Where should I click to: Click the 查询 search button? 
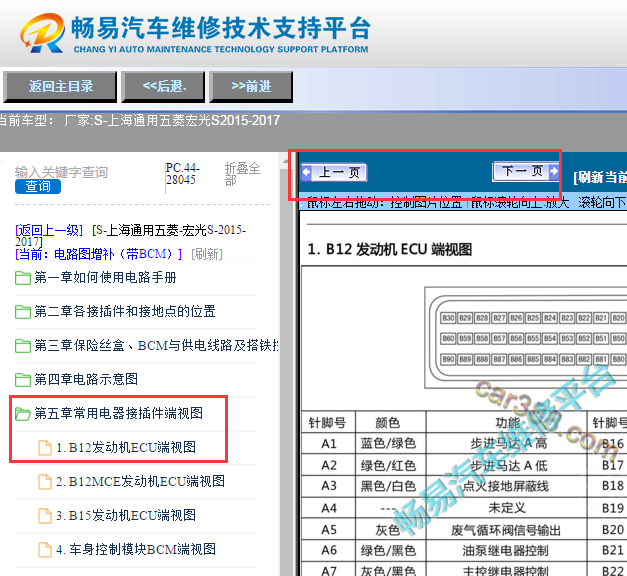38,186
